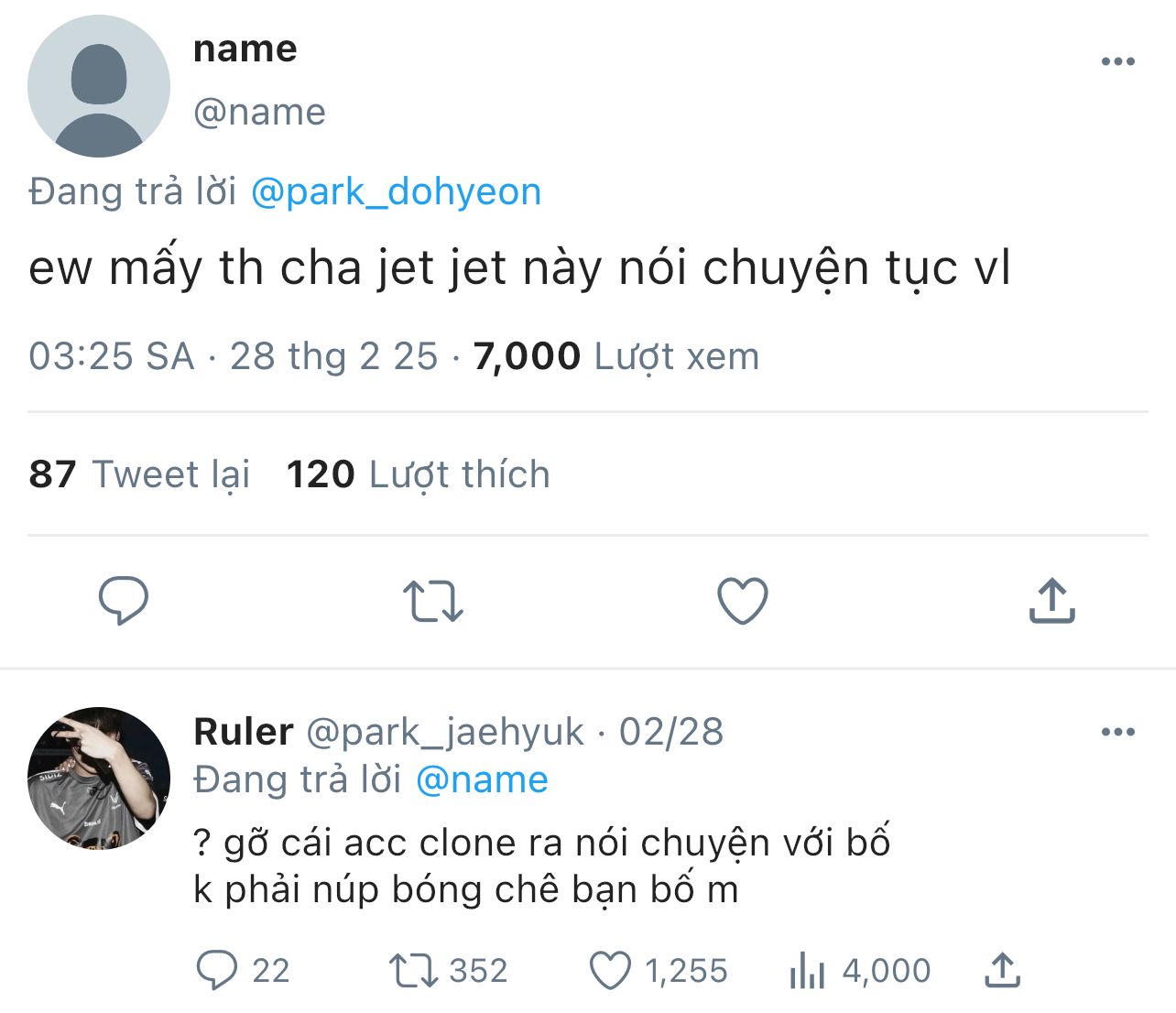The height and width of the screenshot is (1013, 1176).
Task: Reply to Ruler's tweet via comment icon
Action: click(x=217, y=970)
